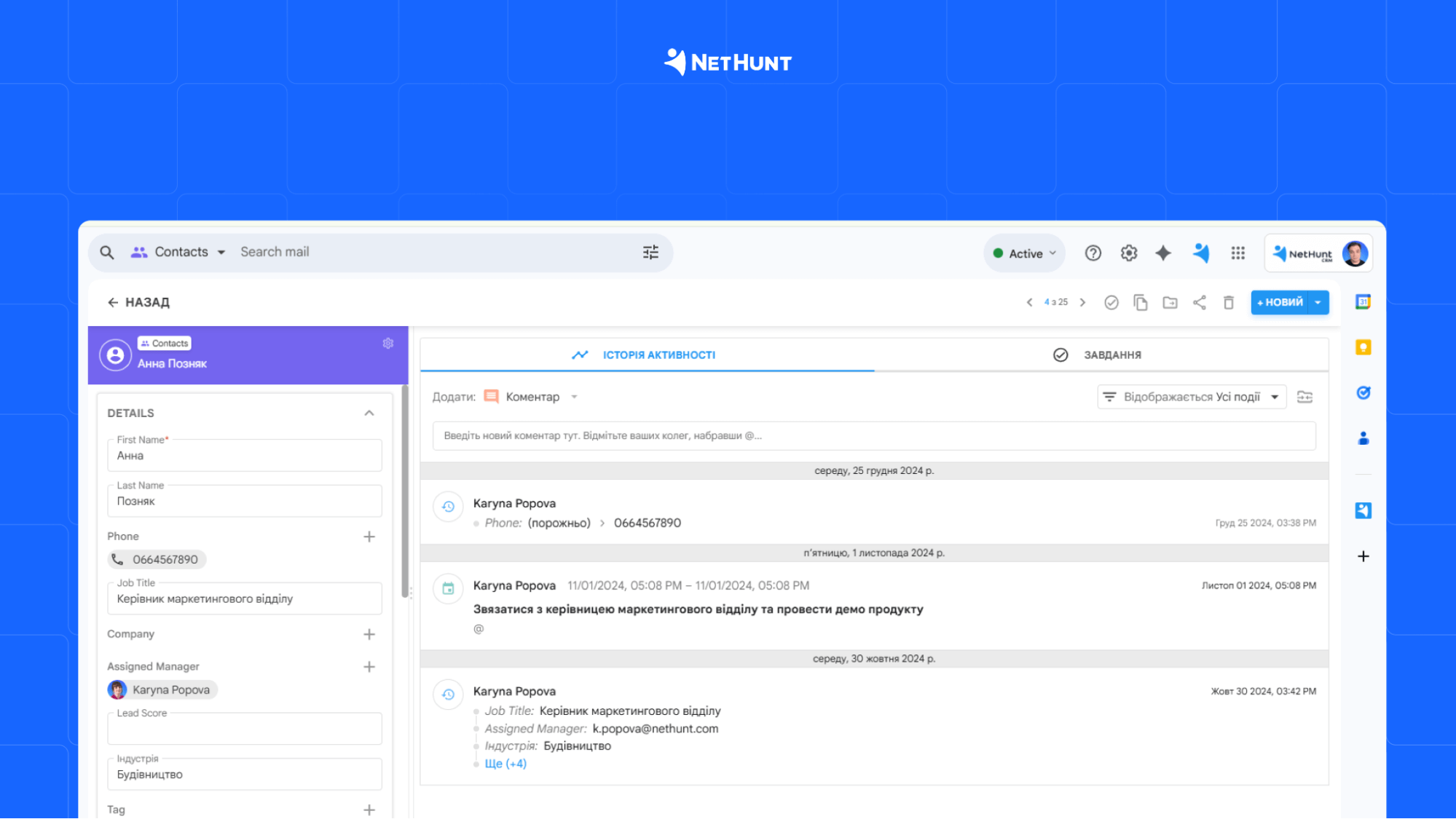Open Коментар type dropdown
This screenshot has width=1456, height=819.
coord(531,397)
